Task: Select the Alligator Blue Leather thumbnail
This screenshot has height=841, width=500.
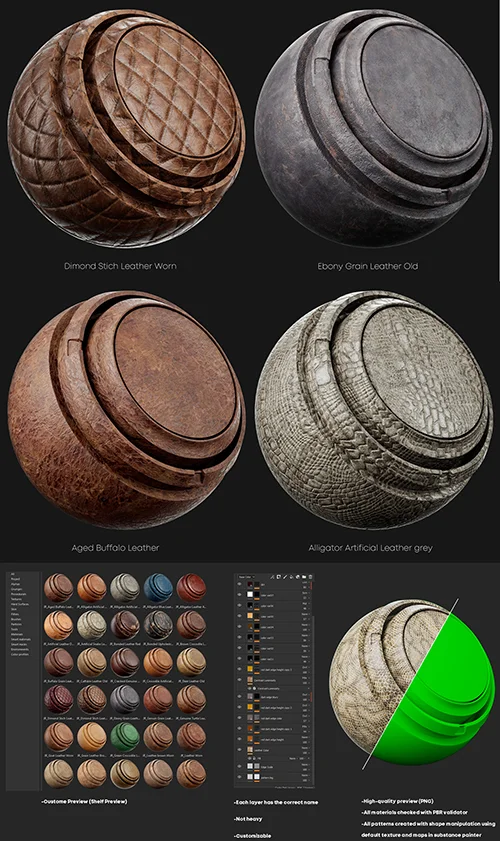Action: click(x=158, y=588)
